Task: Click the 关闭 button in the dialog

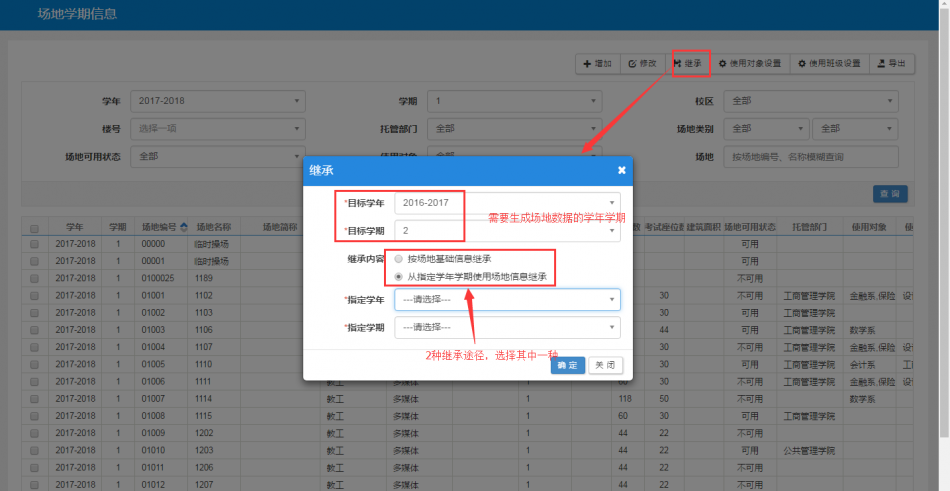Action: tap(605, 365)
